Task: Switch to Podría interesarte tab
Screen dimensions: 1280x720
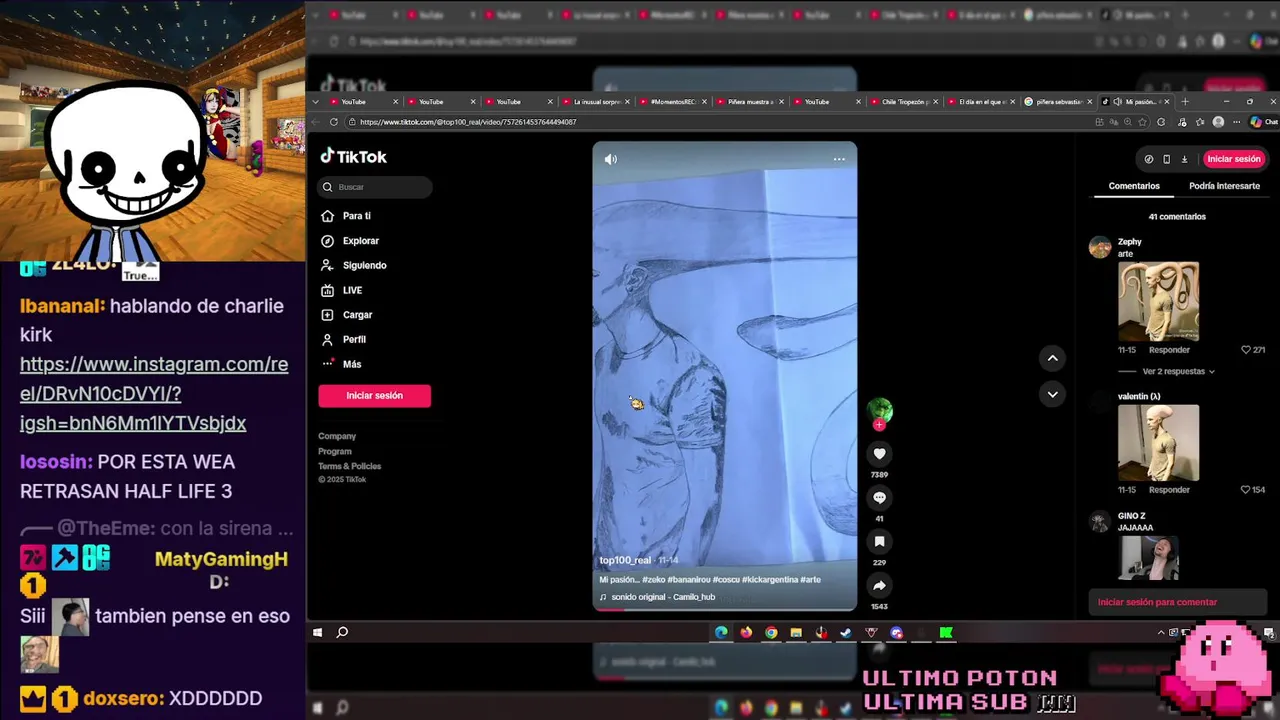Action: 1224,186
